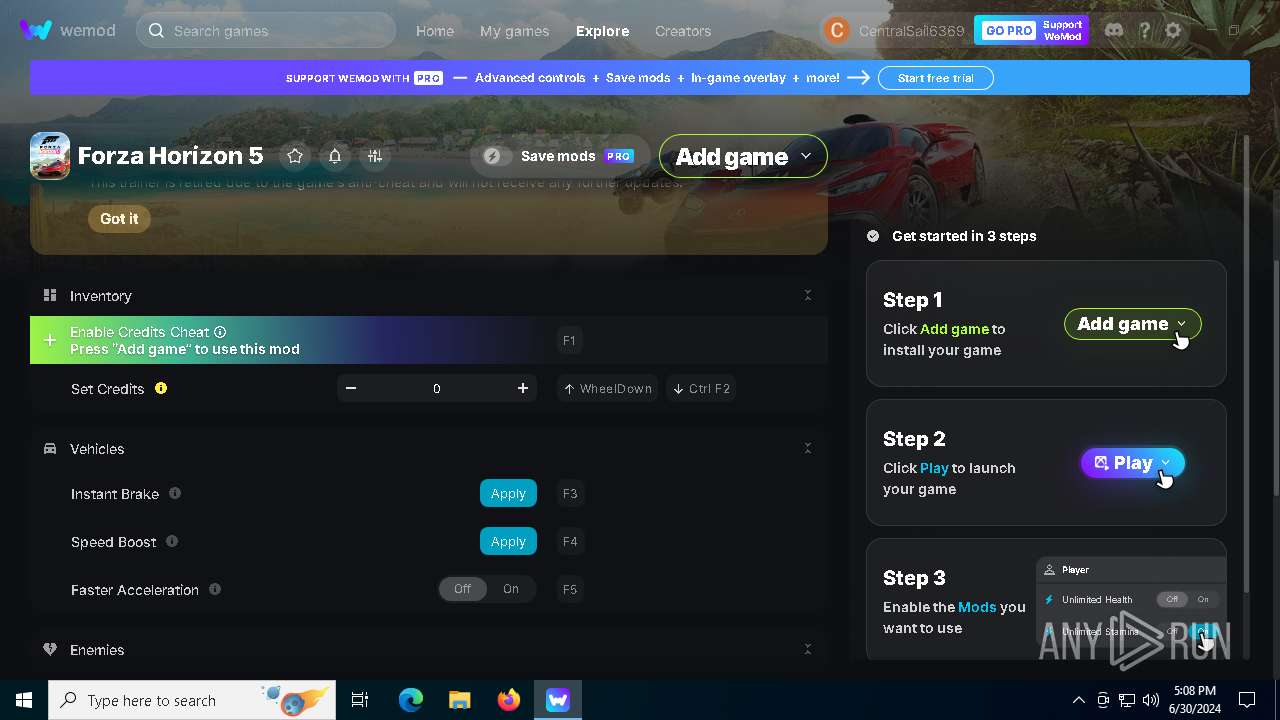
Task: Open the Creators tab
Action: coord(683,31)
